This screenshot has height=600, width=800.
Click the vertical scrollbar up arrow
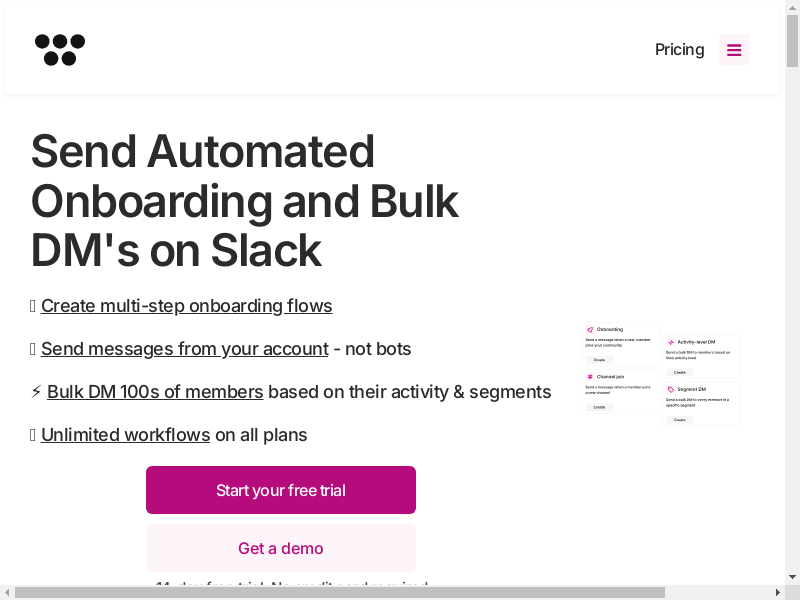point(793,7)
